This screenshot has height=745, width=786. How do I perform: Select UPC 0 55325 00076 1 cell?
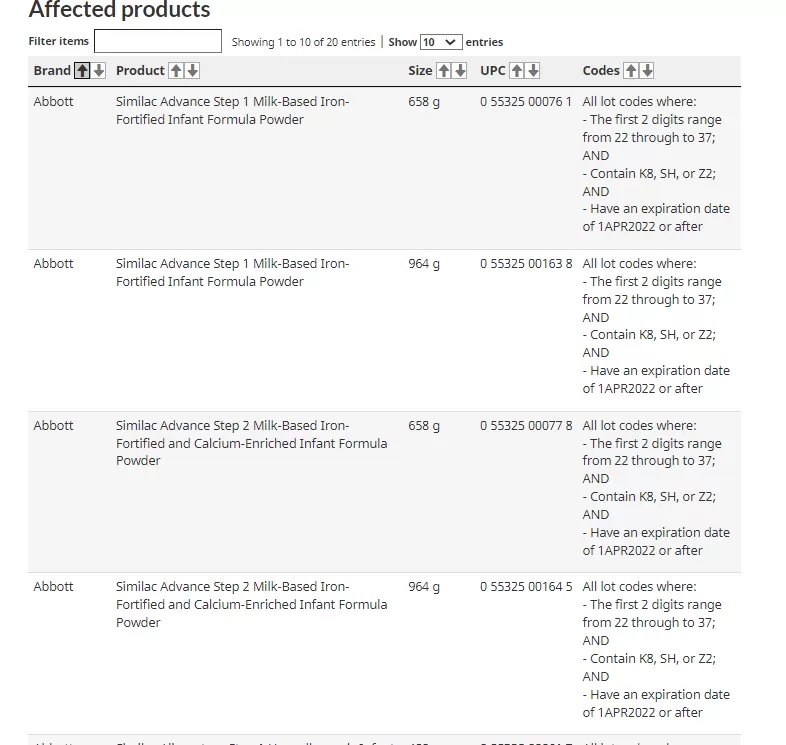pyautogui.click(x=526, y=102)
